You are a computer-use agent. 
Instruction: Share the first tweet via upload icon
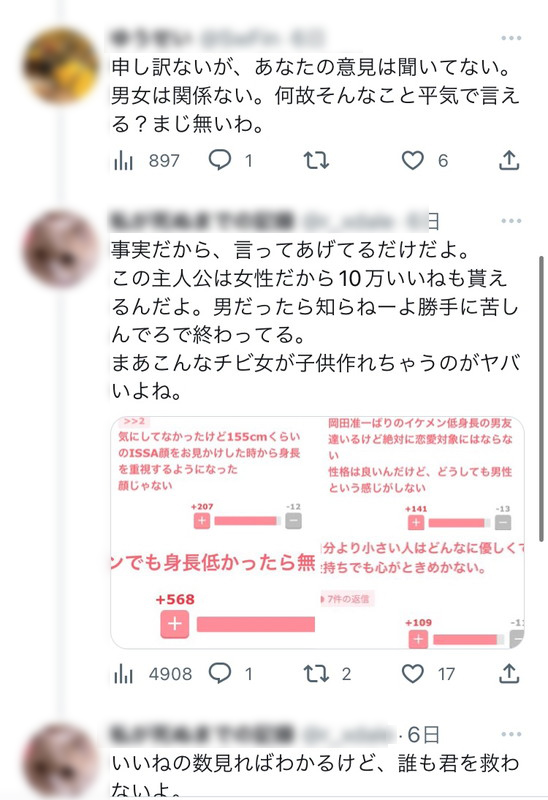click(x=509, y=161)
